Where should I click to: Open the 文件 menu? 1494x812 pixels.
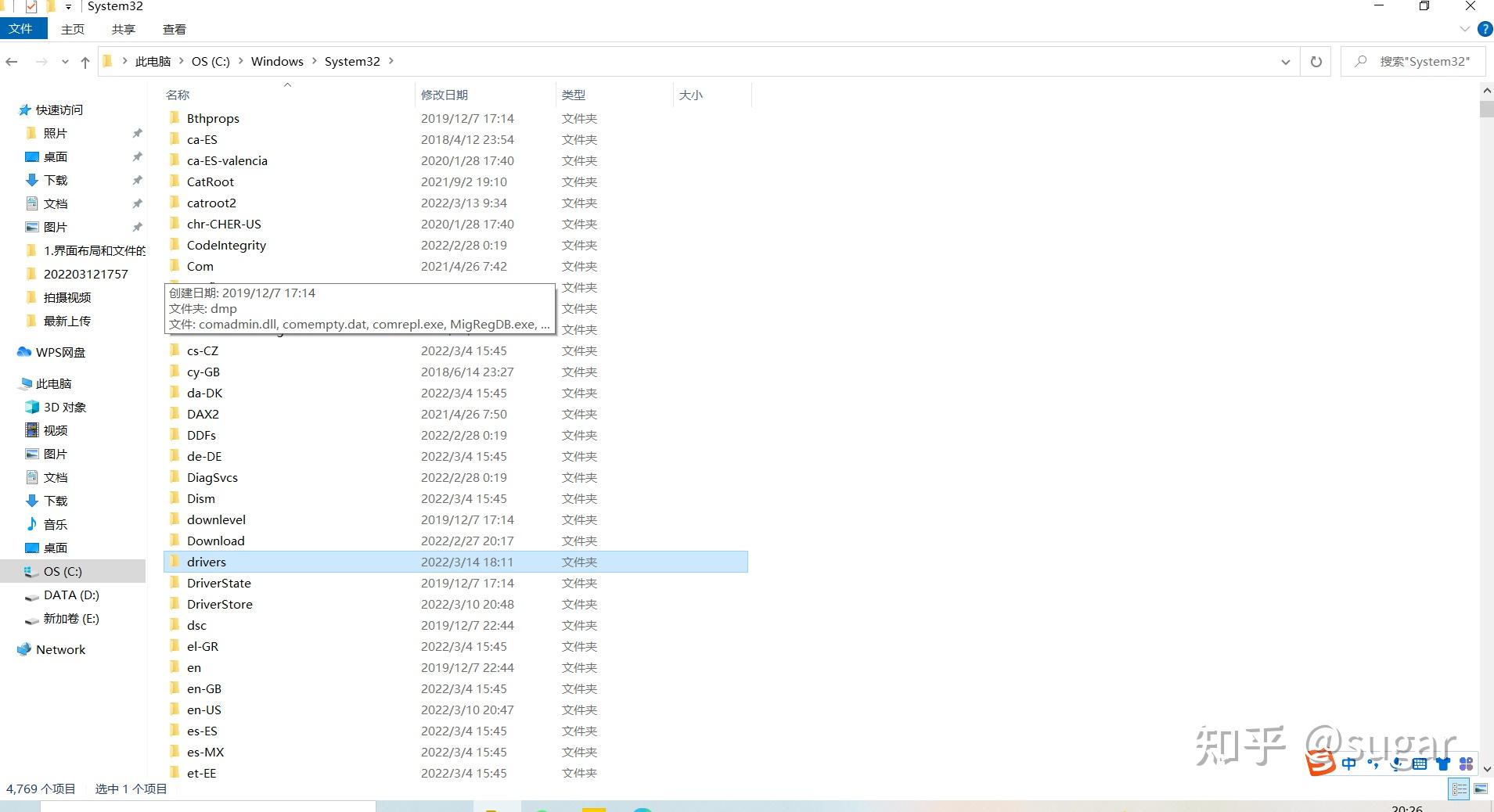(x=23, y=28)
